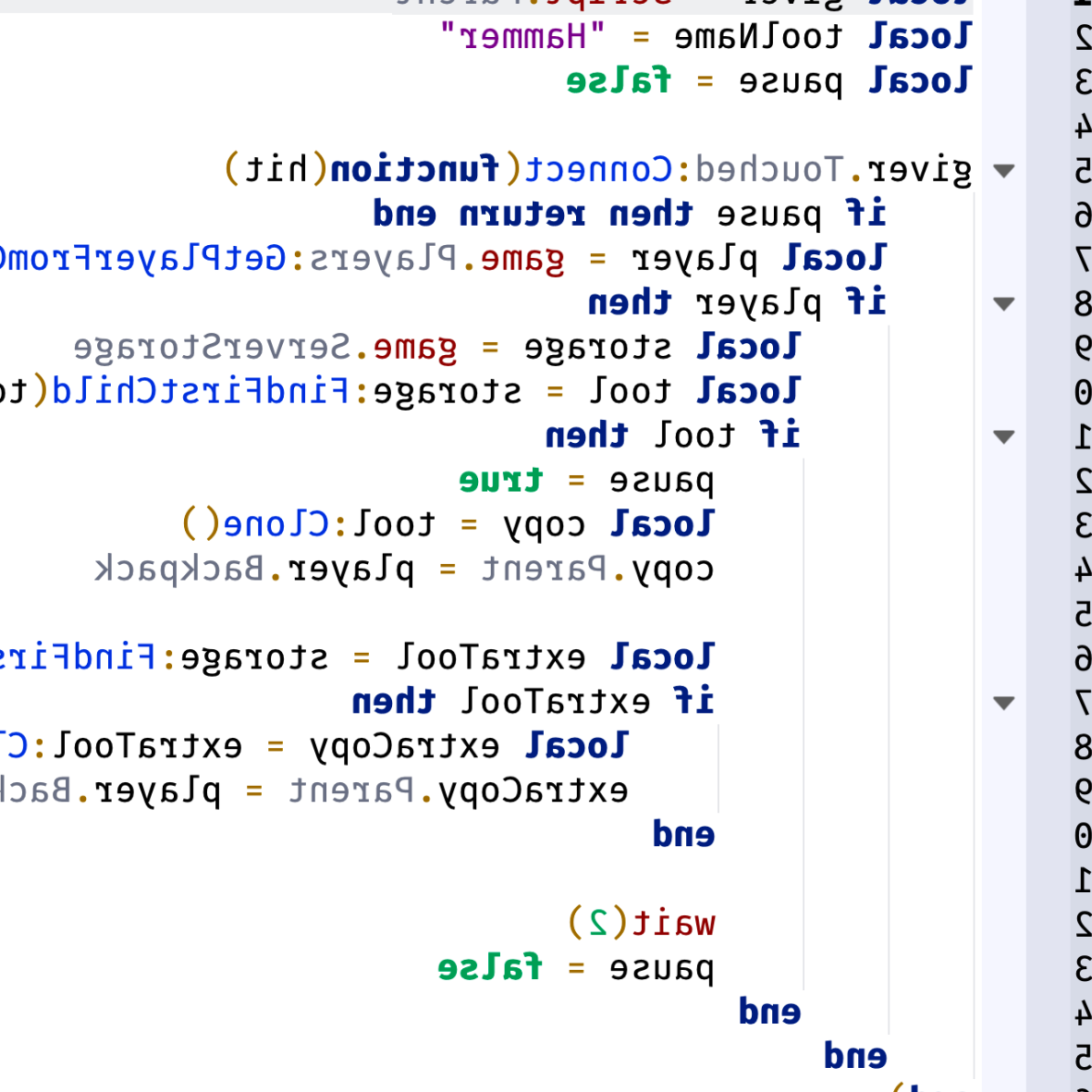Click the line number for the wait(2) line

pyautogui.click(x=1082, y=923)
